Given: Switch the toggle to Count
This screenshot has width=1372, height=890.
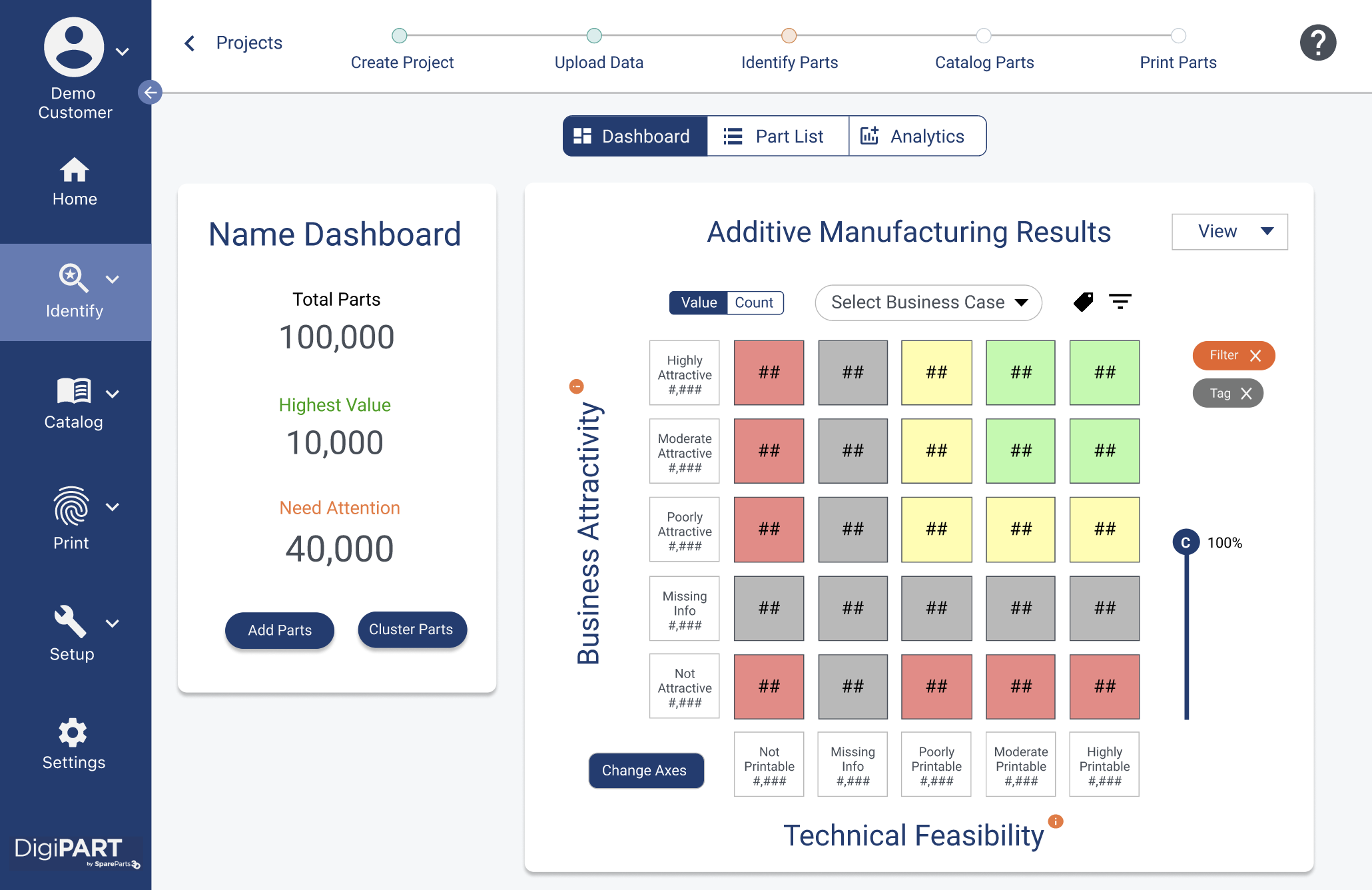Looking at the screenshot, I should pyautogui.click(x=754, y=302).
